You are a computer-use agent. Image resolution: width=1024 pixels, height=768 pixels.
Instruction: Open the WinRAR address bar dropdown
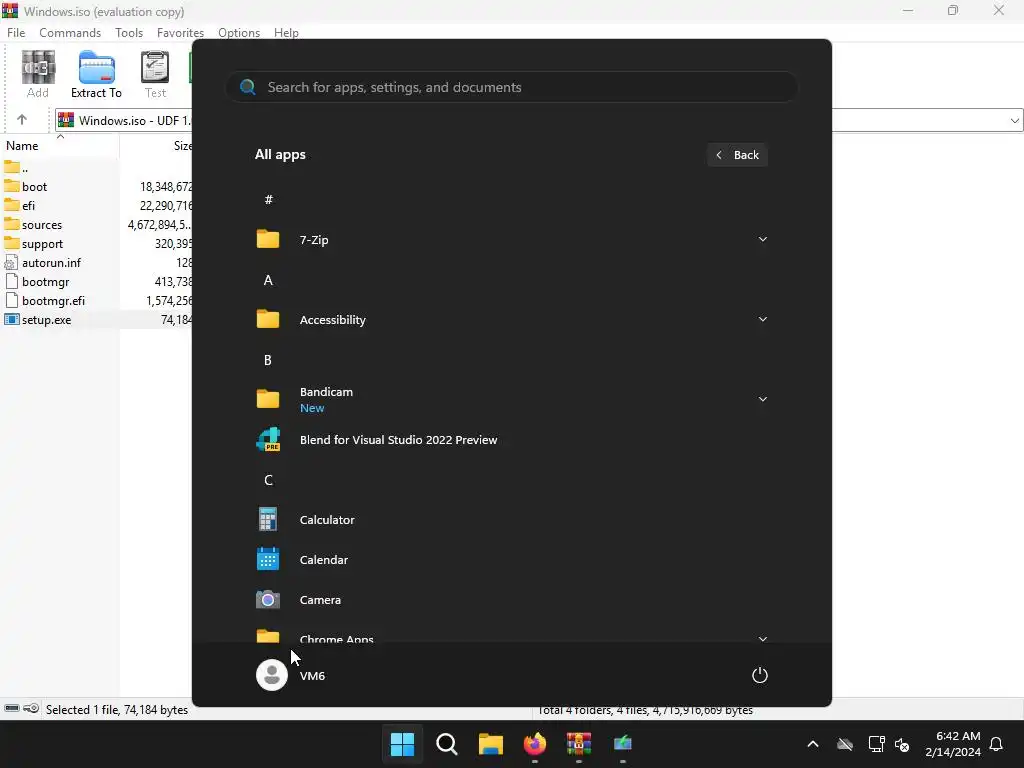1014,120
